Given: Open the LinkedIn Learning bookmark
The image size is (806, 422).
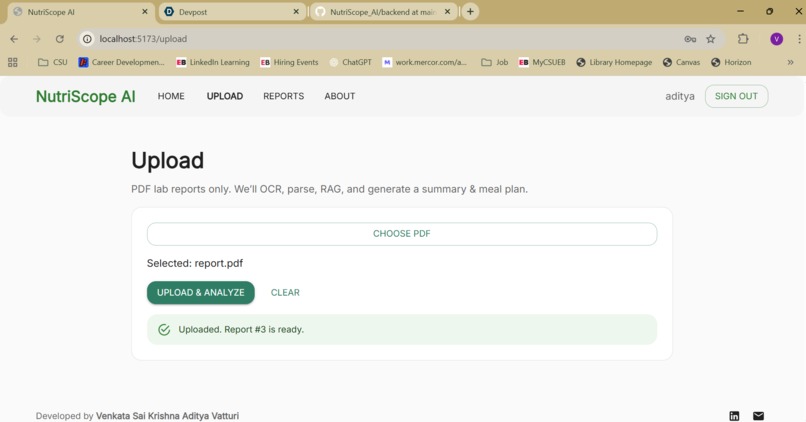Looking at the screenshot, I should coord(213,62).
